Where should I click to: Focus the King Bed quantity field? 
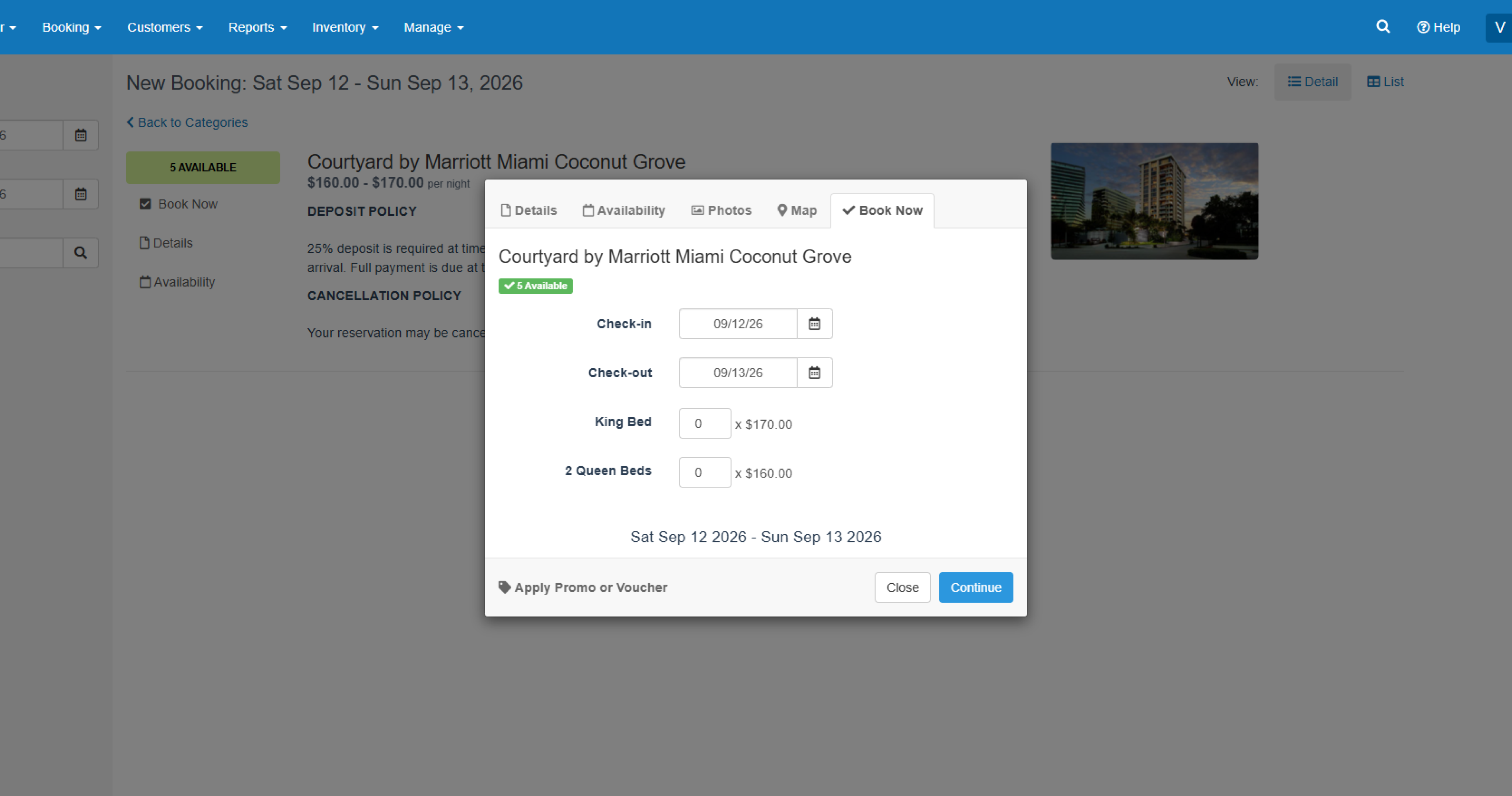point(705,423)
